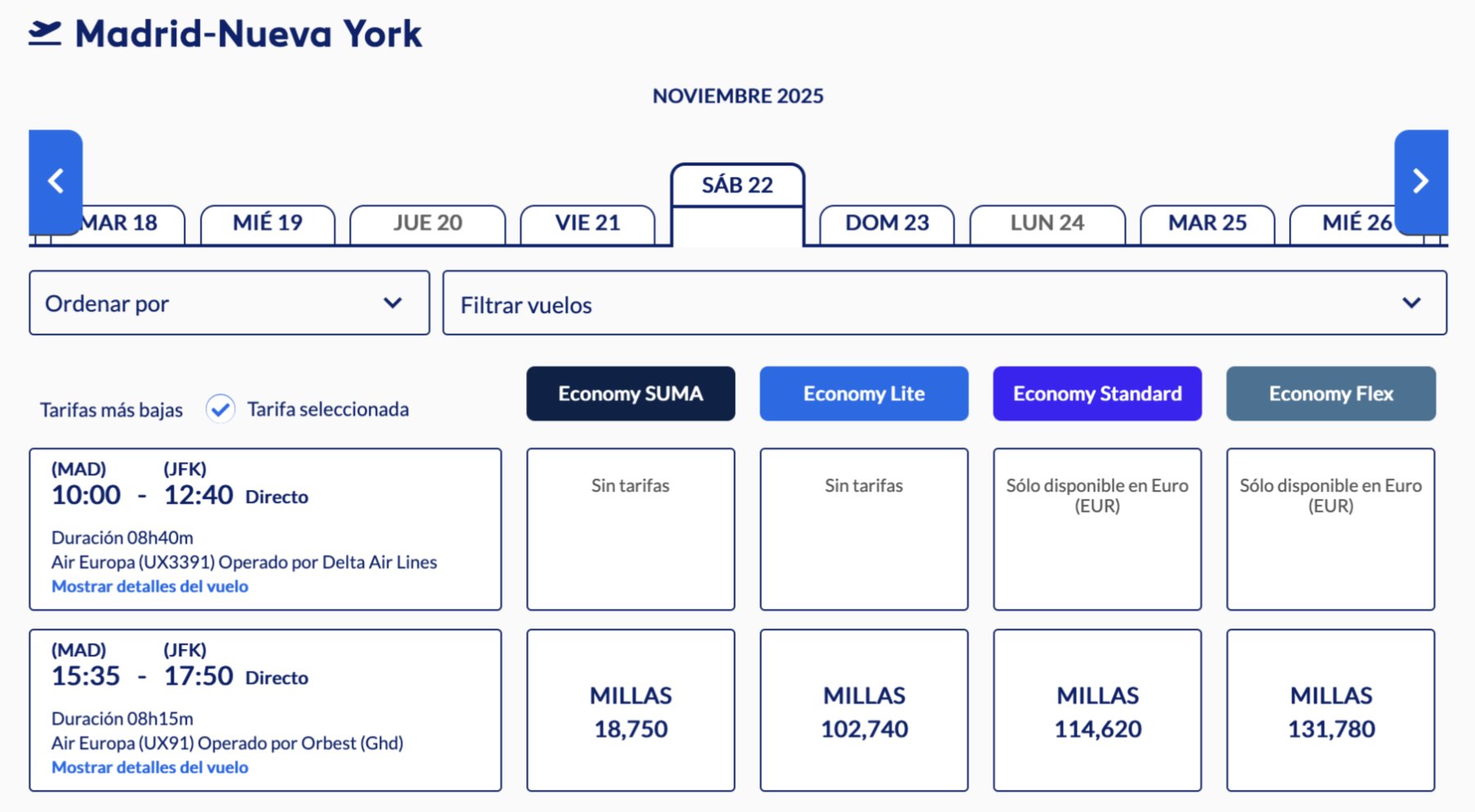Click the Economy SUMA fare header
The height and width of the screenshot is (812, 1475).
tap(630, 394)
